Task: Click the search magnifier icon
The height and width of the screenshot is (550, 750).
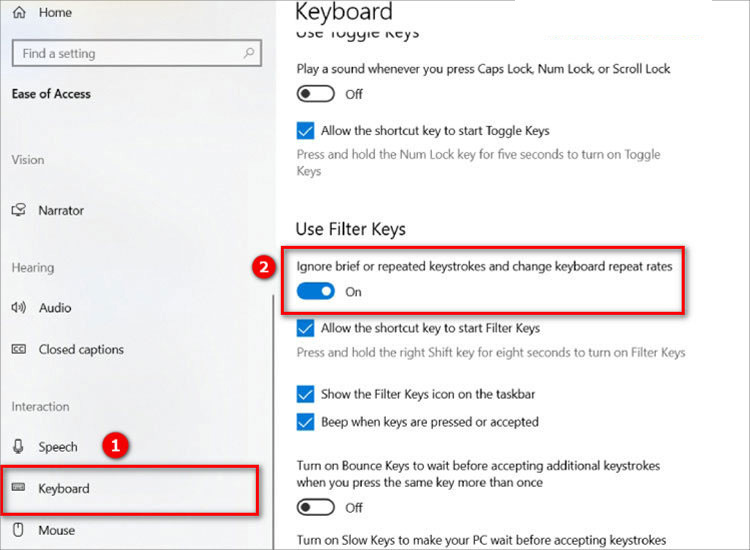Action: [x=249, y=53]
